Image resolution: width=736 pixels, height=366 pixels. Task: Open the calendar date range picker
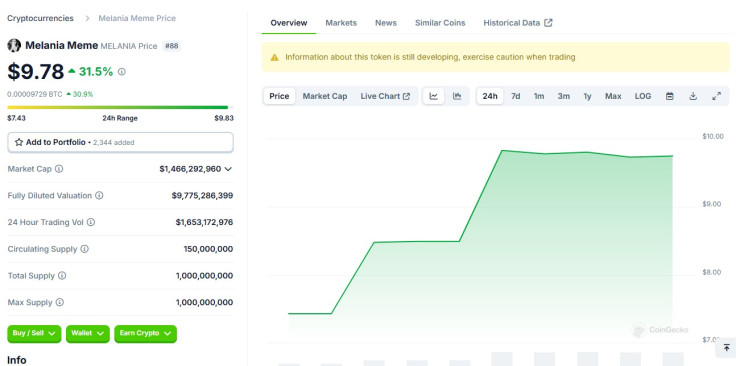tap(670, 96)
